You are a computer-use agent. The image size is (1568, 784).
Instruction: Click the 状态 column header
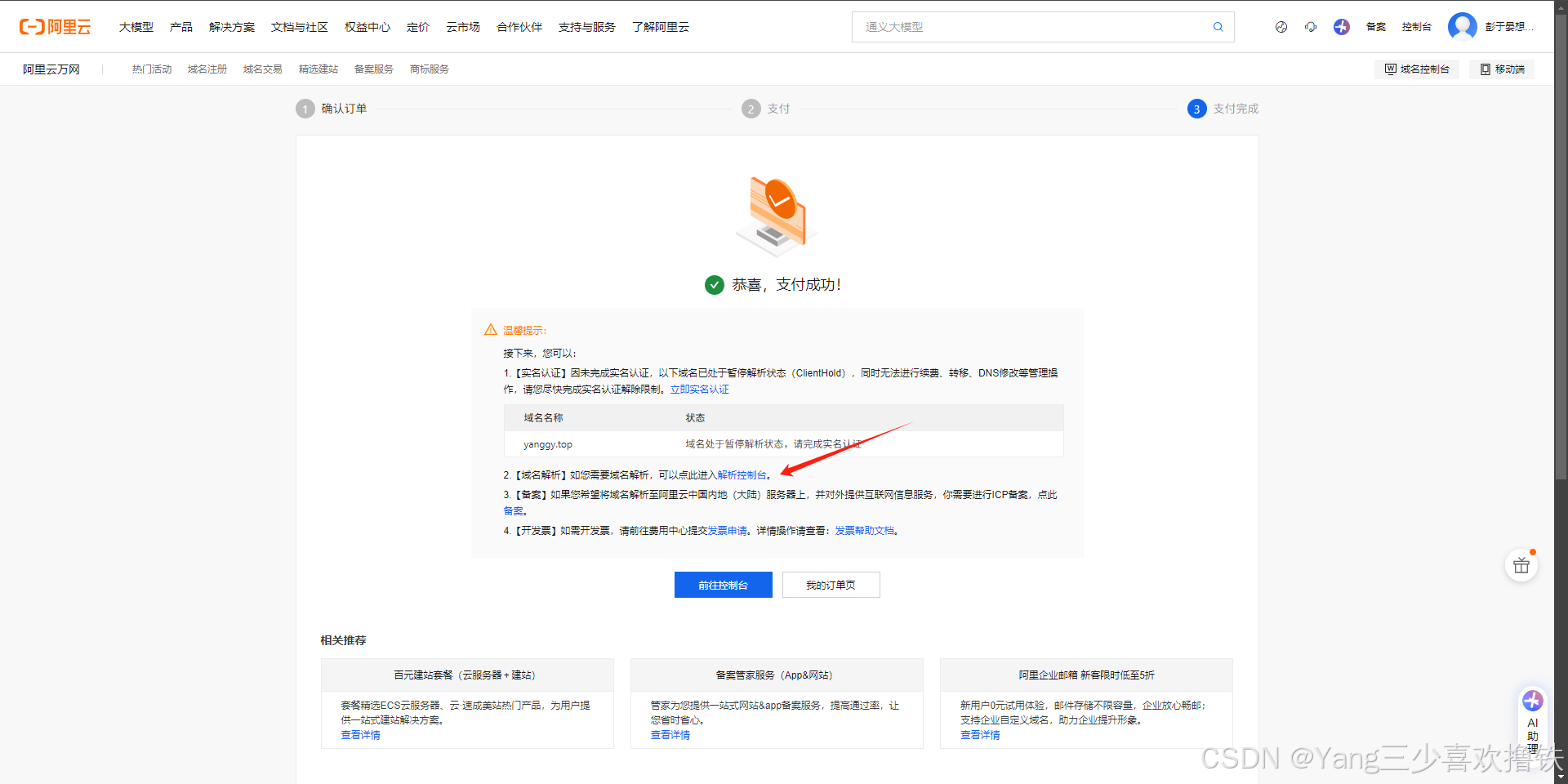pyautogui.click(x=695, y=418)
